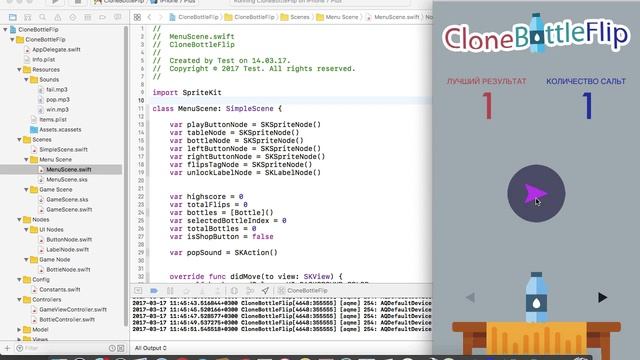Collapse the UI Nodes folder

[26, 229]
